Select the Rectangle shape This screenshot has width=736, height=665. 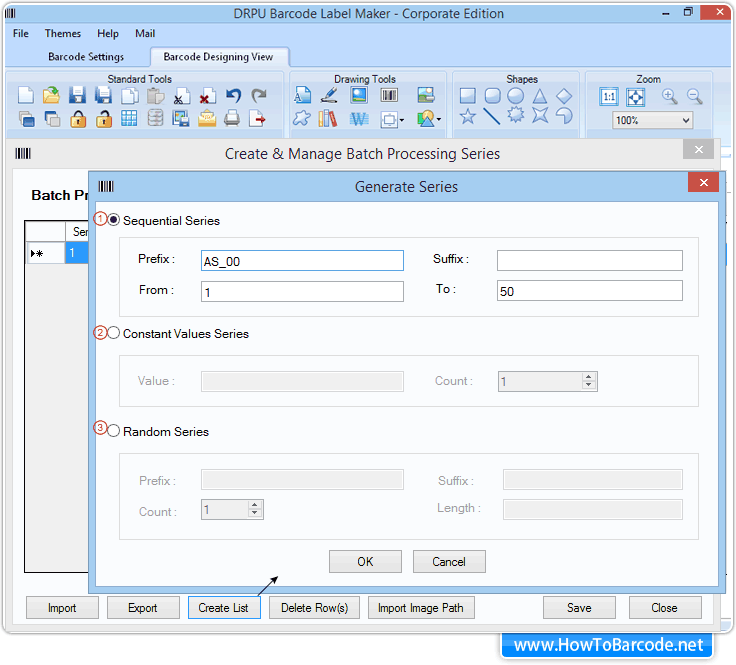point(468,96)
